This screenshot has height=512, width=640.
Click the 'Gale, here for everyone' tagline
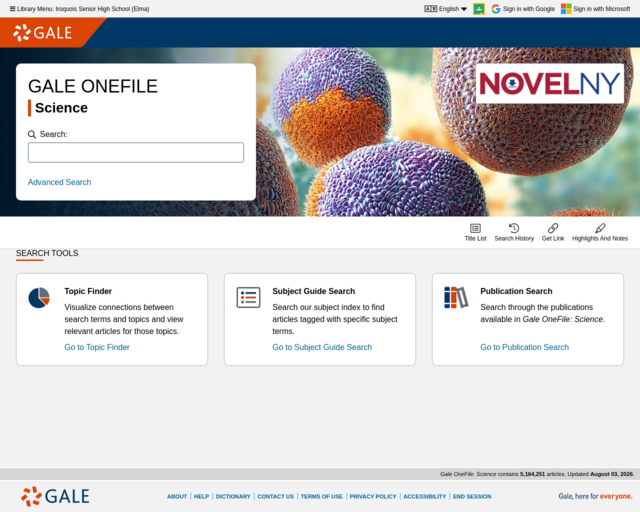(595, 496)
